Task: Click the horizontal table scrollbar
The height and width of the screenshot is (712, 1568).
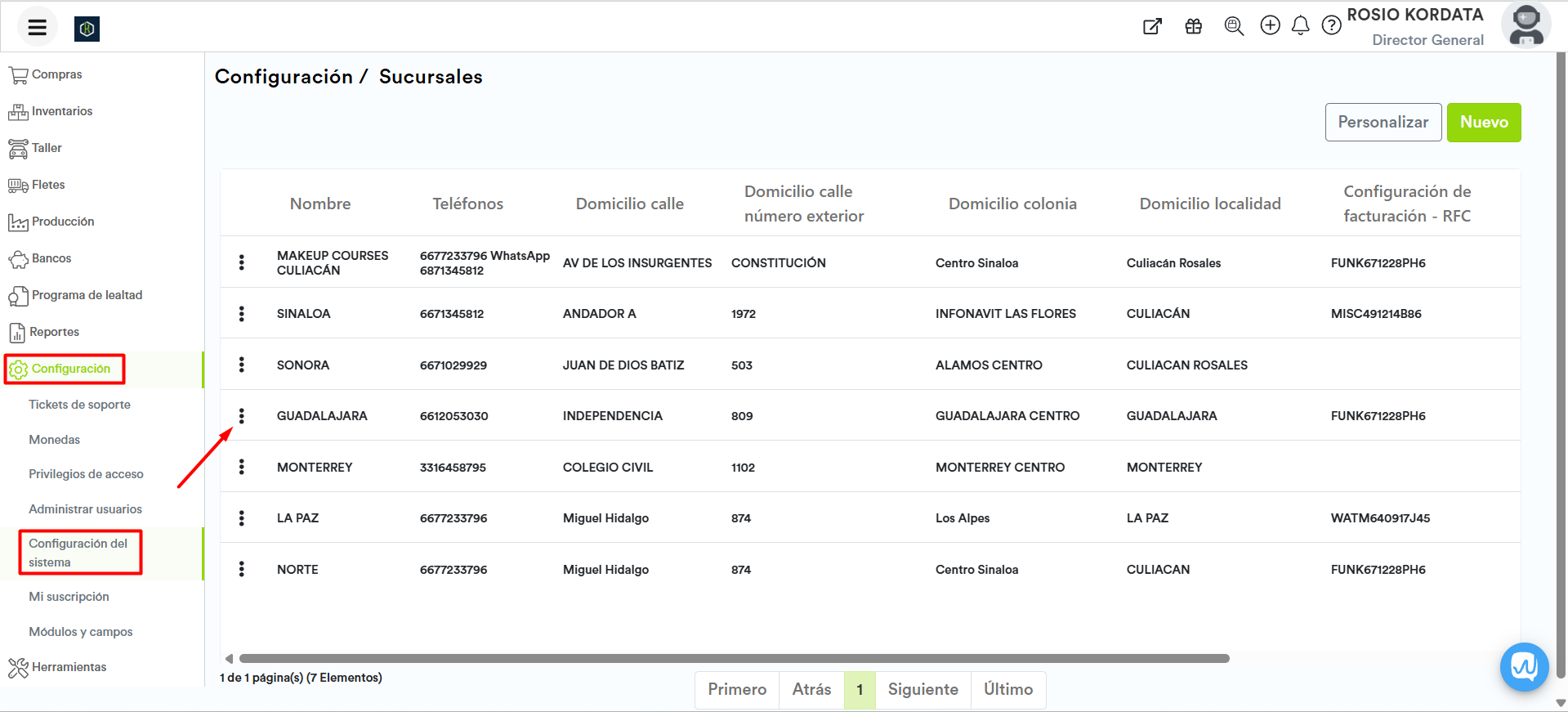Action: [x=734, y=658]
